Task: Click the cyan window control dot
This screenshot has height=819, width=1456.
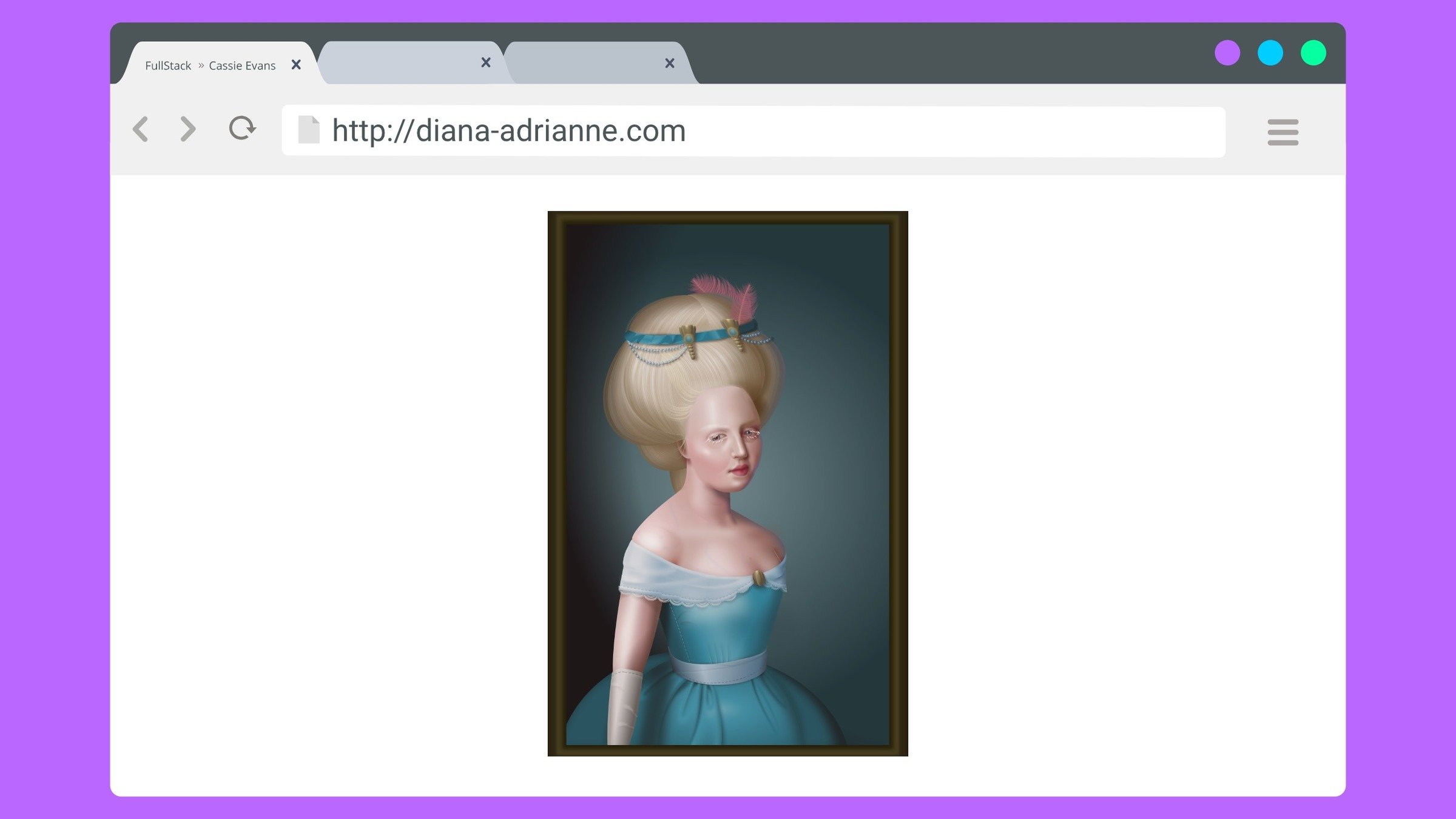Action: [x=1270, y=53]
